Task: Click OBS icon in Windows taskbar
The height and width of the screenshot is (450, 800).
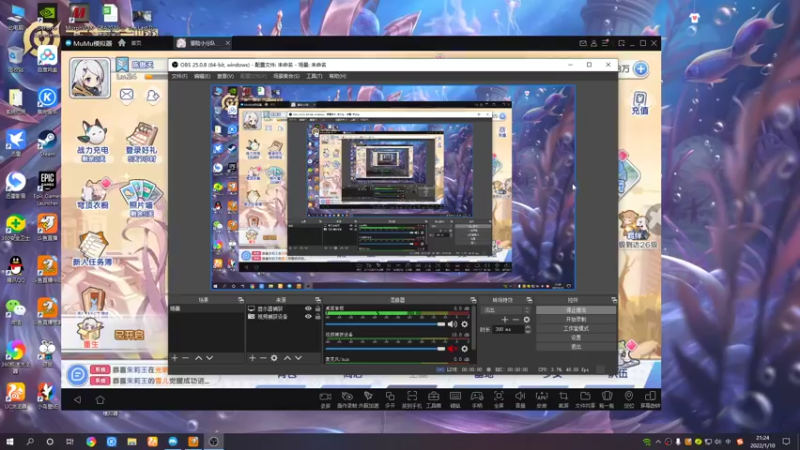Action: 214,441
